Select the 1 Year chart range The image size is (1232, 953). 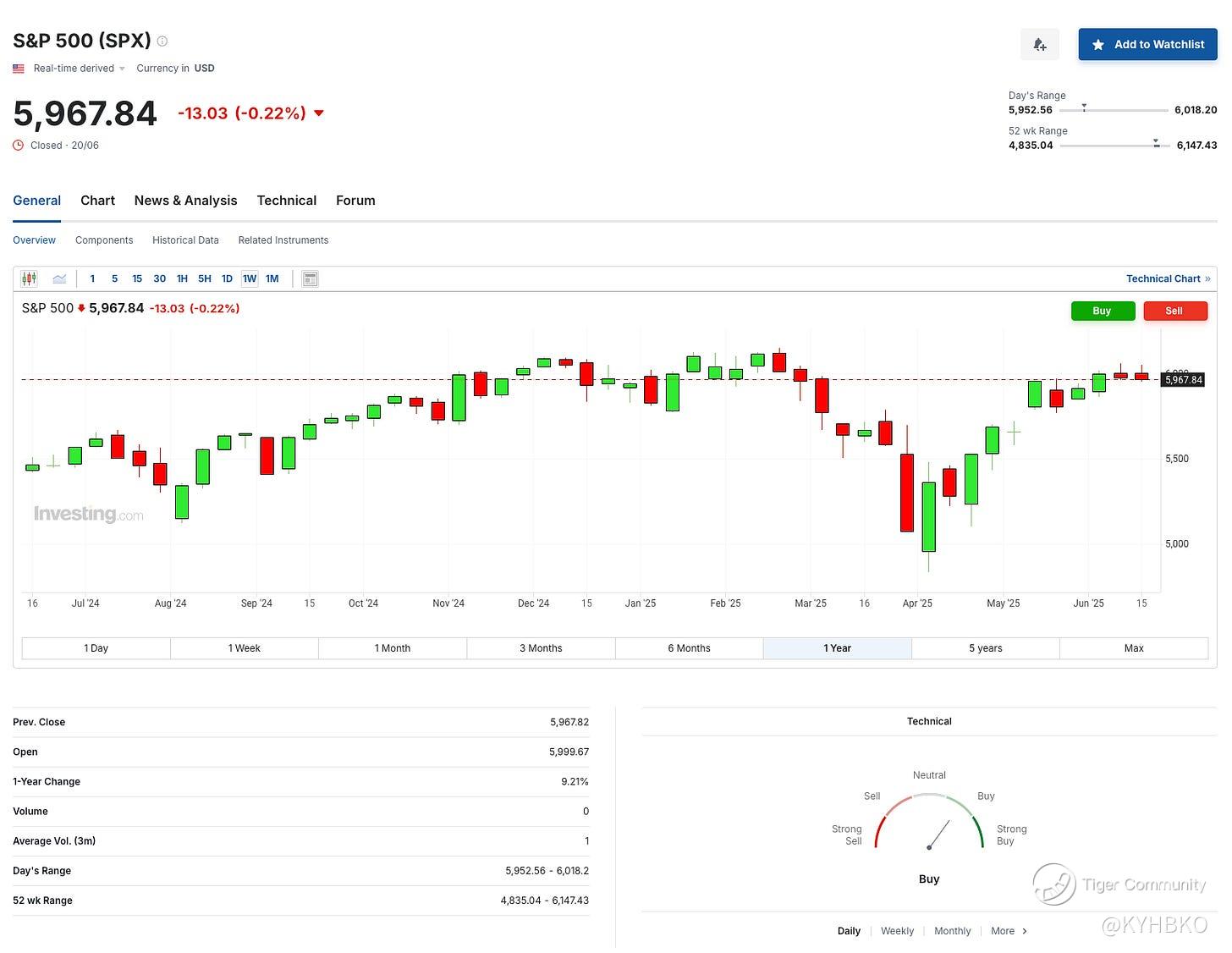tap(838, 648)
